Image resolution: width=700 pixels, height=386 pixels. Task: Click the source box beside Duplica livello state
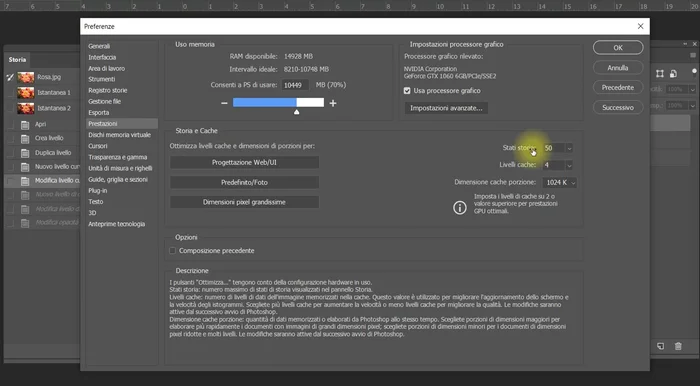tap(10, 153)
